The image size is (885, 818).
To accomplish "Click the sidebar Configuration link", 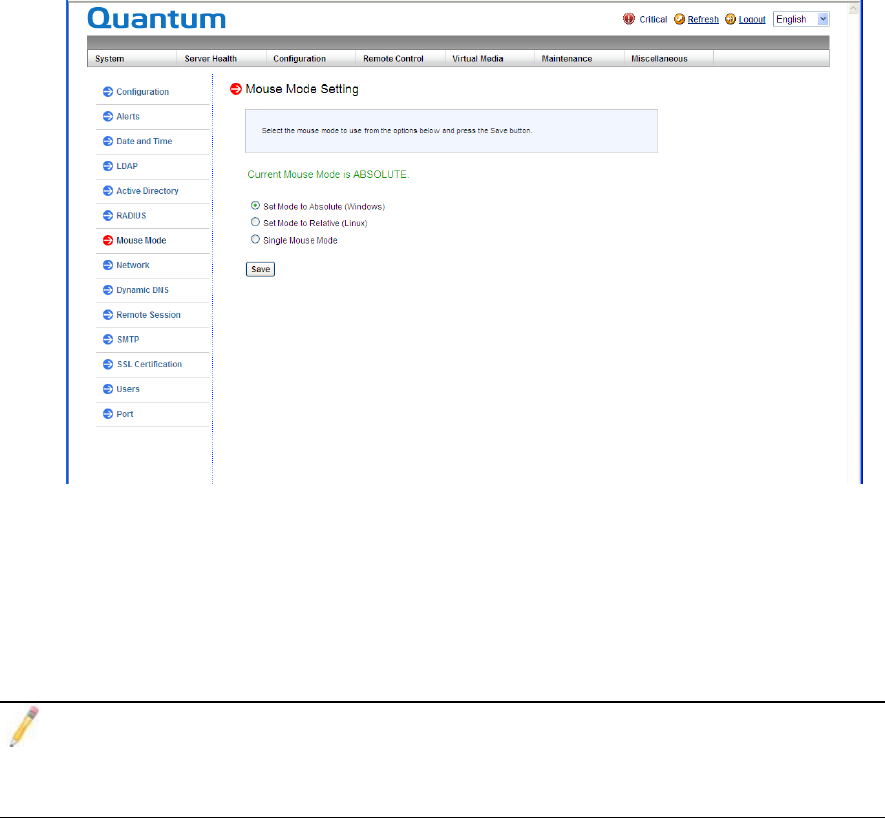I will click(x=142, y=91).
